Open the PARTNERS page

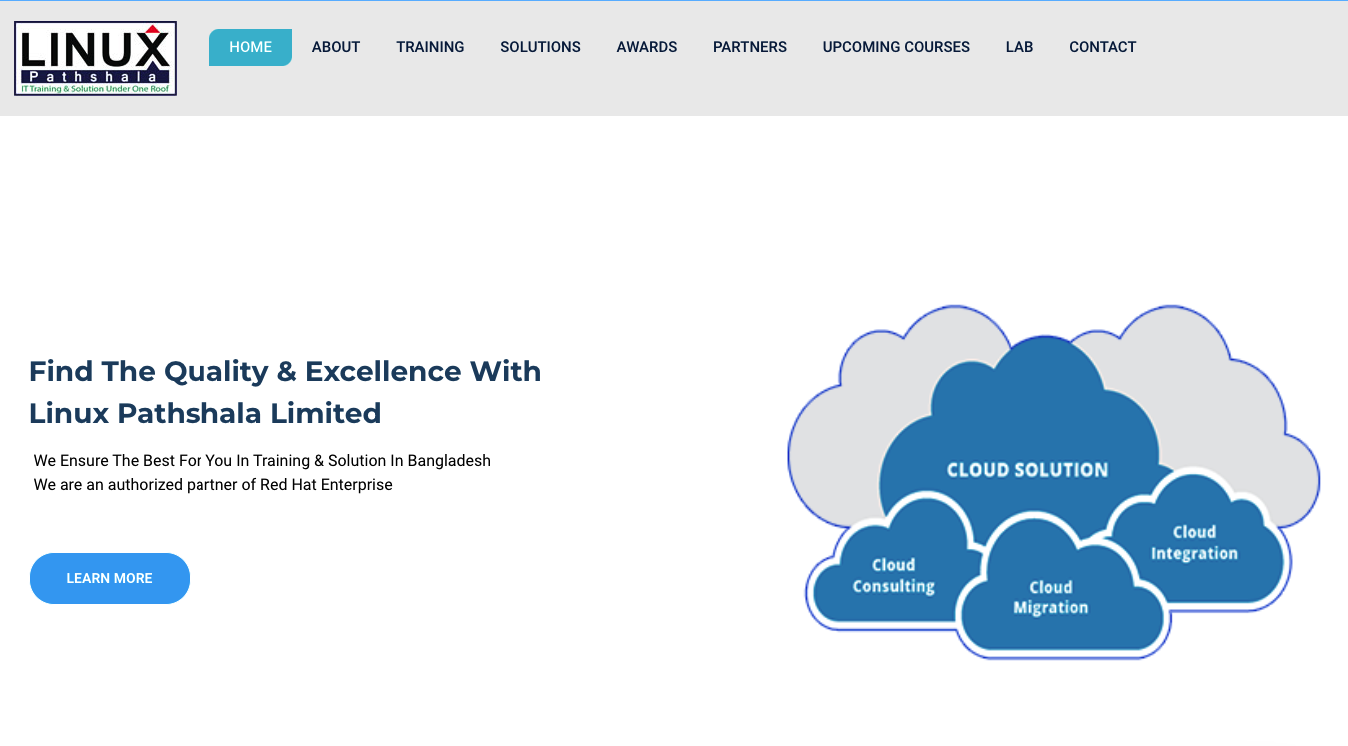point(750,46)
